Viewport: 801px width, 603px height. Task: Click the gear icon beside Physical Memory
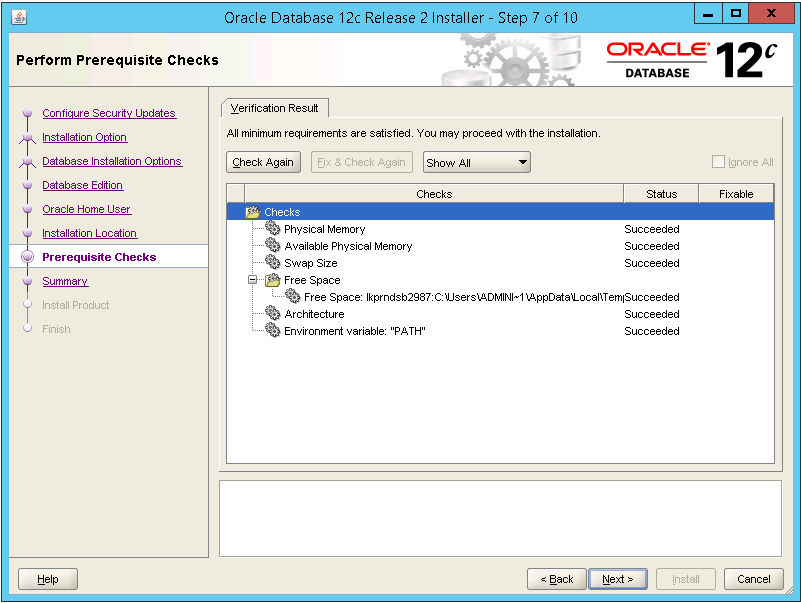[x=272, y=229]
